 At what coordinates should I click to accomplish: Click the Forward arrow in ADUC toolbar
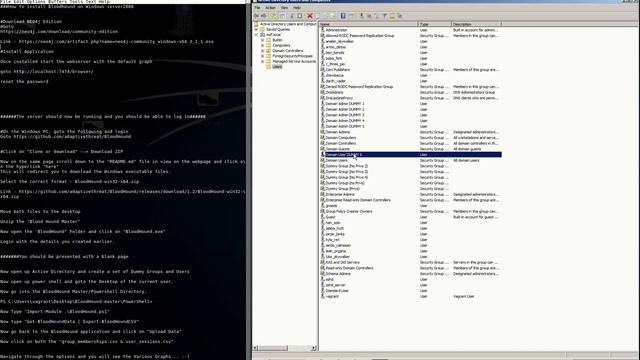point(264,16)
